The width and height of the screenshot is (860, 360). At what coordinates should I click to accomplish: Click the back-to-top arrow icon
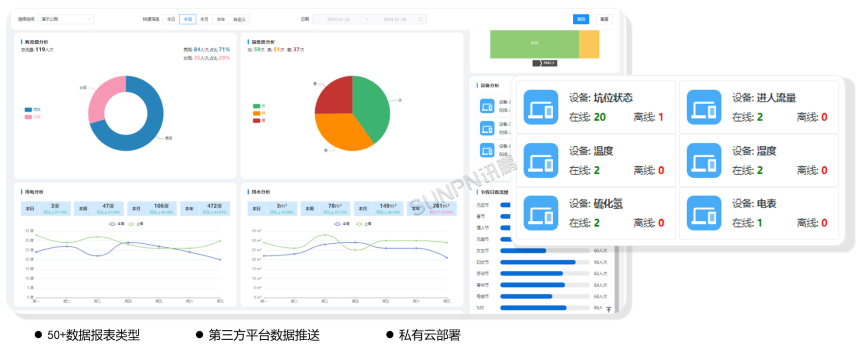[608, 310]
